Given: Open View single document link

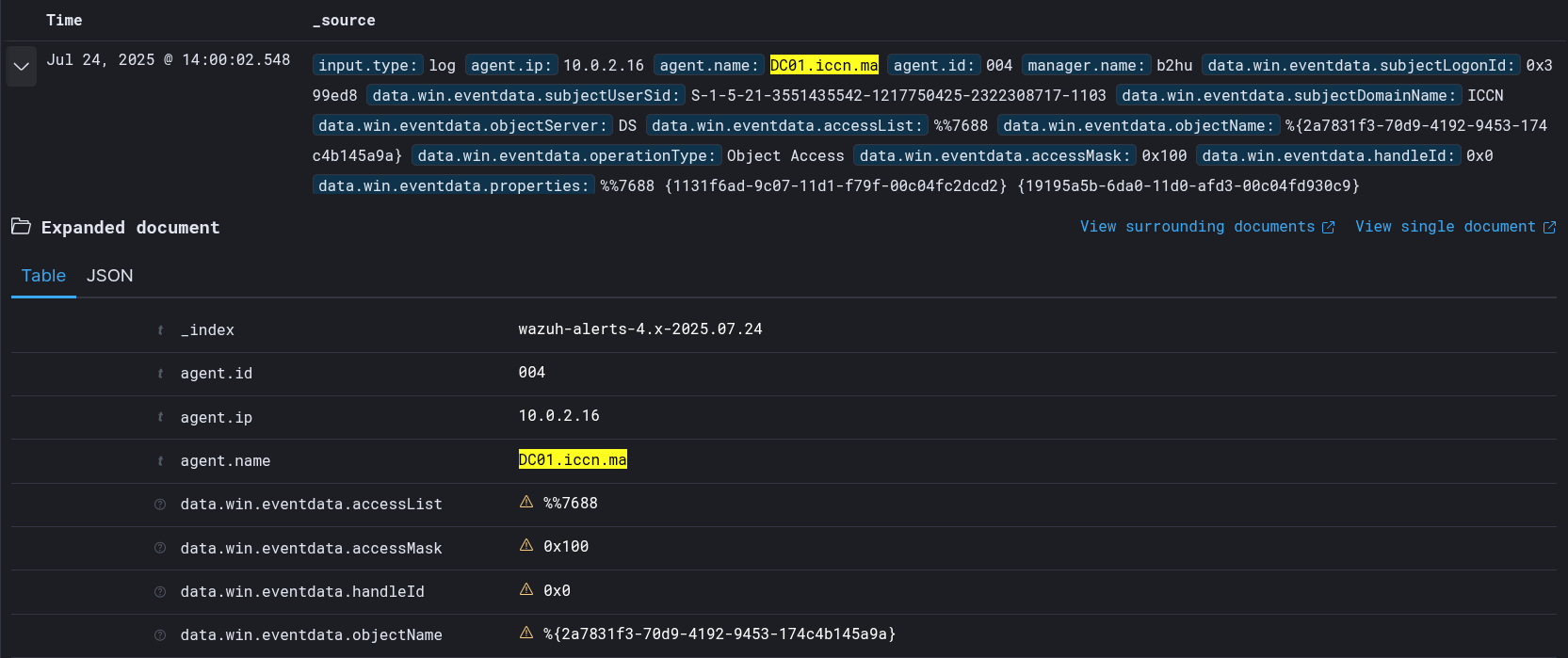Looking at the screenshot, I should 1445,227.
